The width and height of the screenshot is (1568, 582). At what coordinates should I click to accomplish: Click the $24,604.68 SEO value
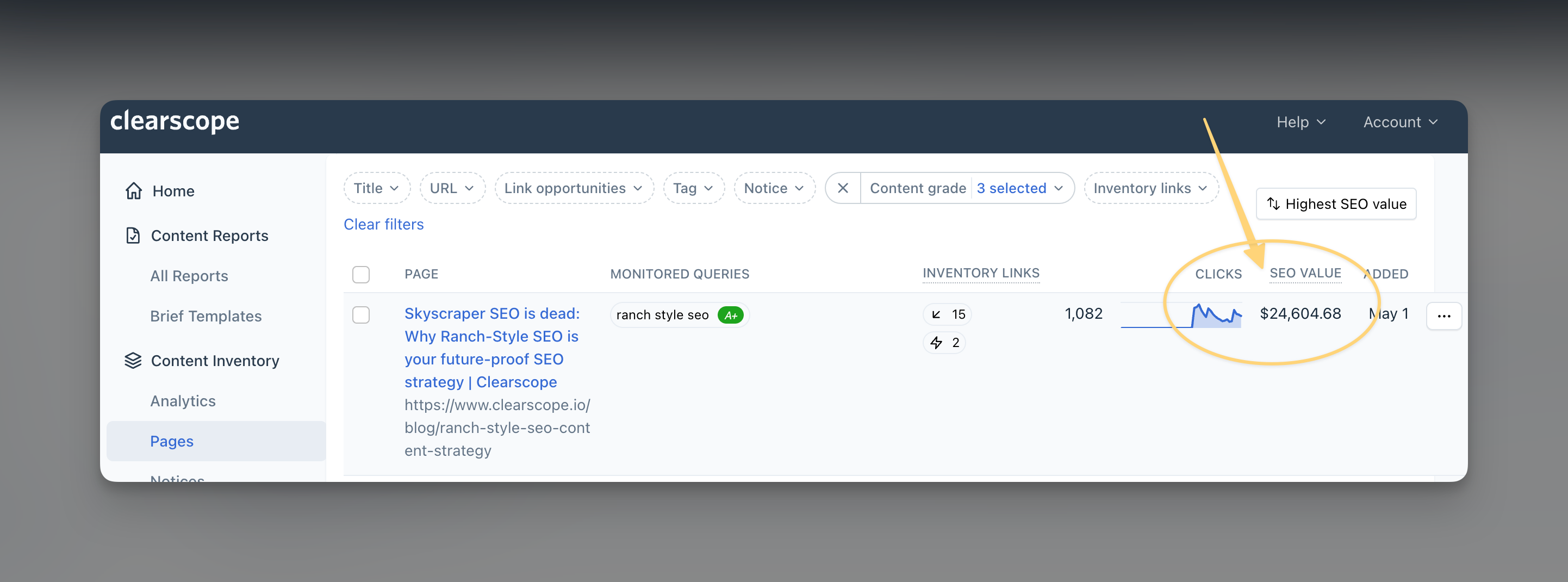pos(1300,314)
